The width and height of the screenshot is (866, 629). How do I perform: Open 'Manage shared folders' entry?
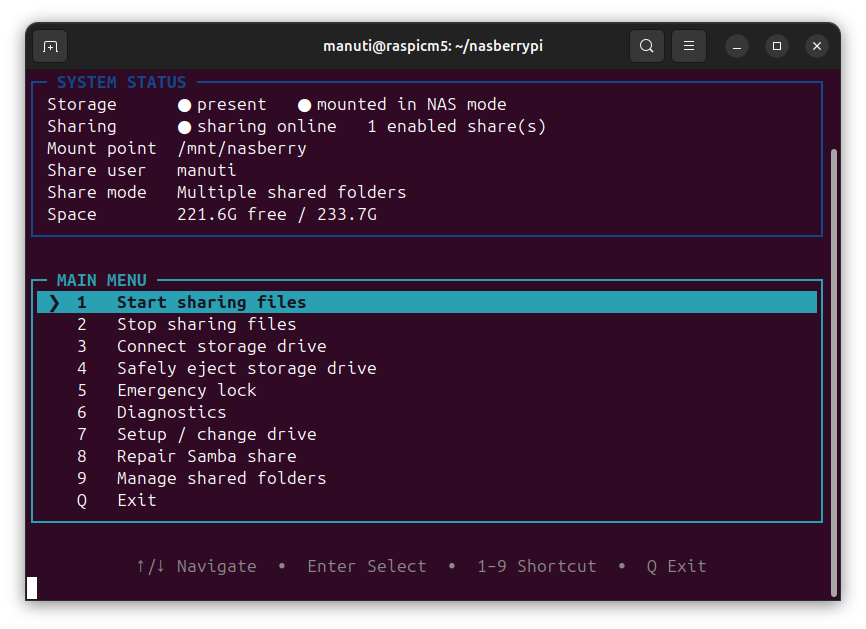[426, 478]
